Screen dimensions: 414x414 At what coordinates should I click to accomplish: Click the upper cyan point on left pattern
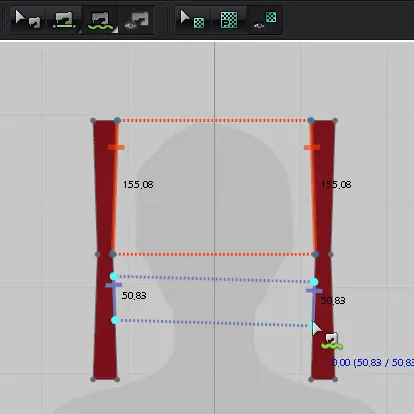[x=114, y=276]
